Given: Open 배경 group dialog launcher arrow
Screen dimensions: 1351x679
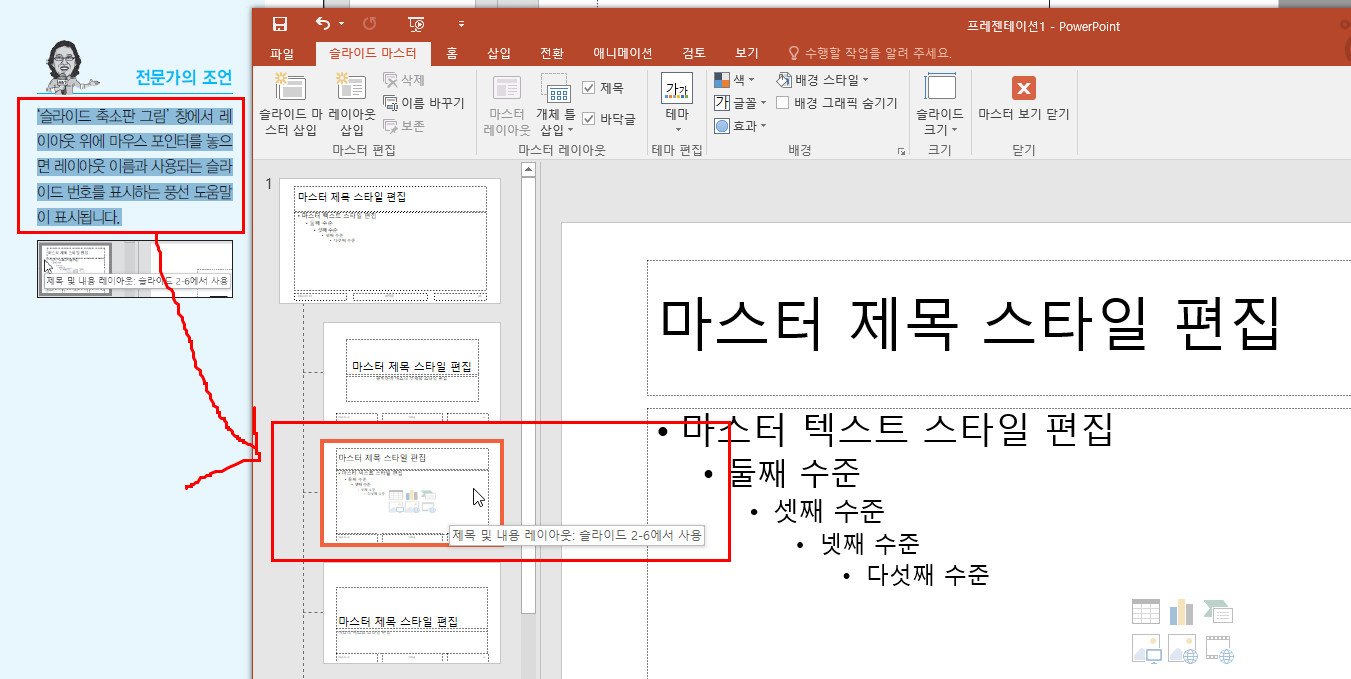Looking at the screenshot, I should coord(901,151).
